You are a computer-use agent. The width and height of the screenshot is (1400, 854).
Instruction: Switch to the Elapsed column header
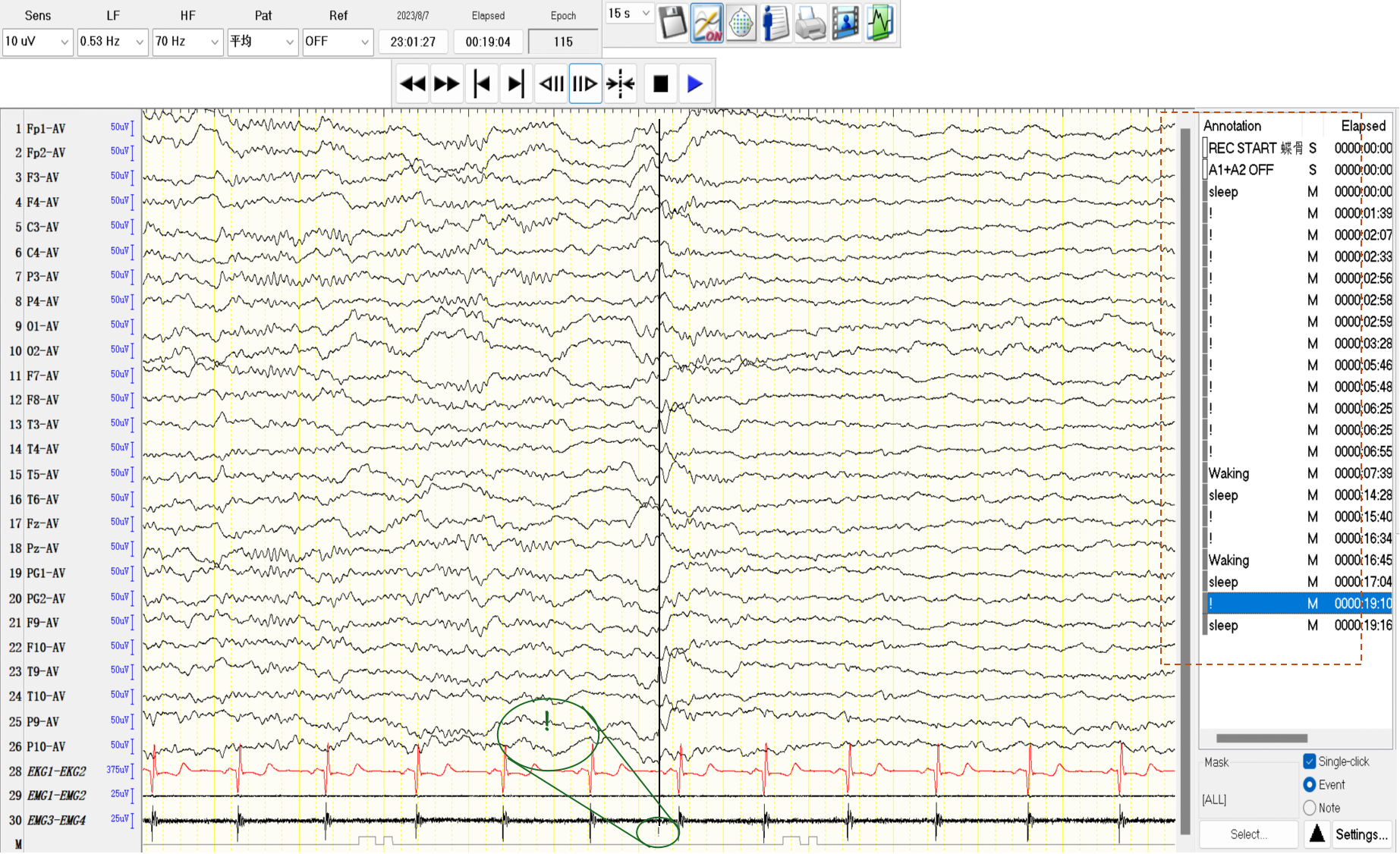coord(1363,126)
